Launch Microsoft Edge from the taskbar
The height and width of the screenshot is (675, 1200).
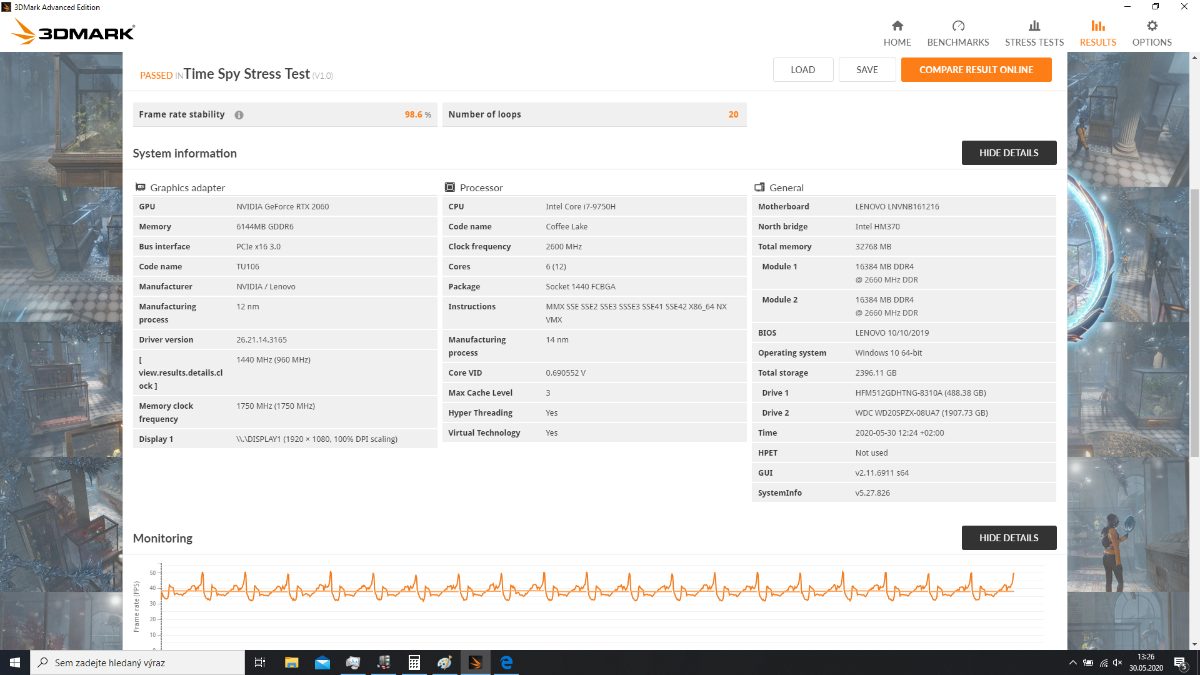(x=506, y=662)
